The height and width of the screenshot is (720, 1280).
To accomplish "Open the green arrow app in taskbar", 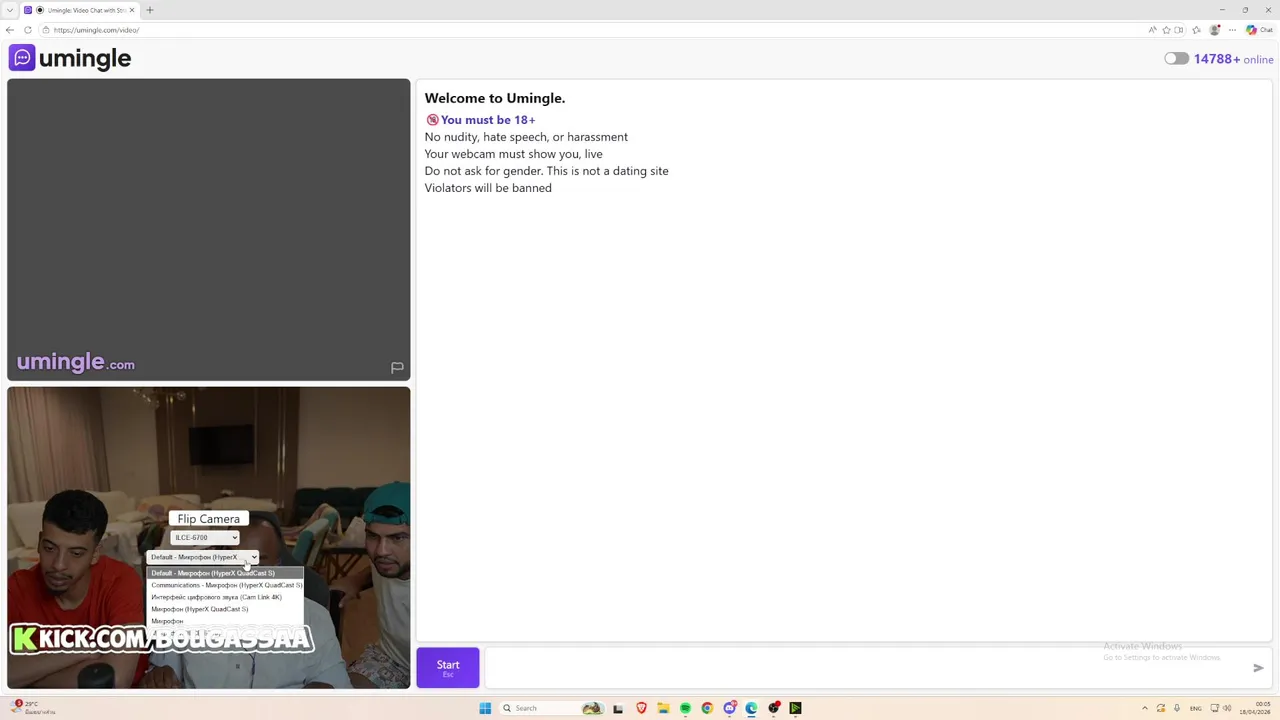I will (x=795, y=708).
